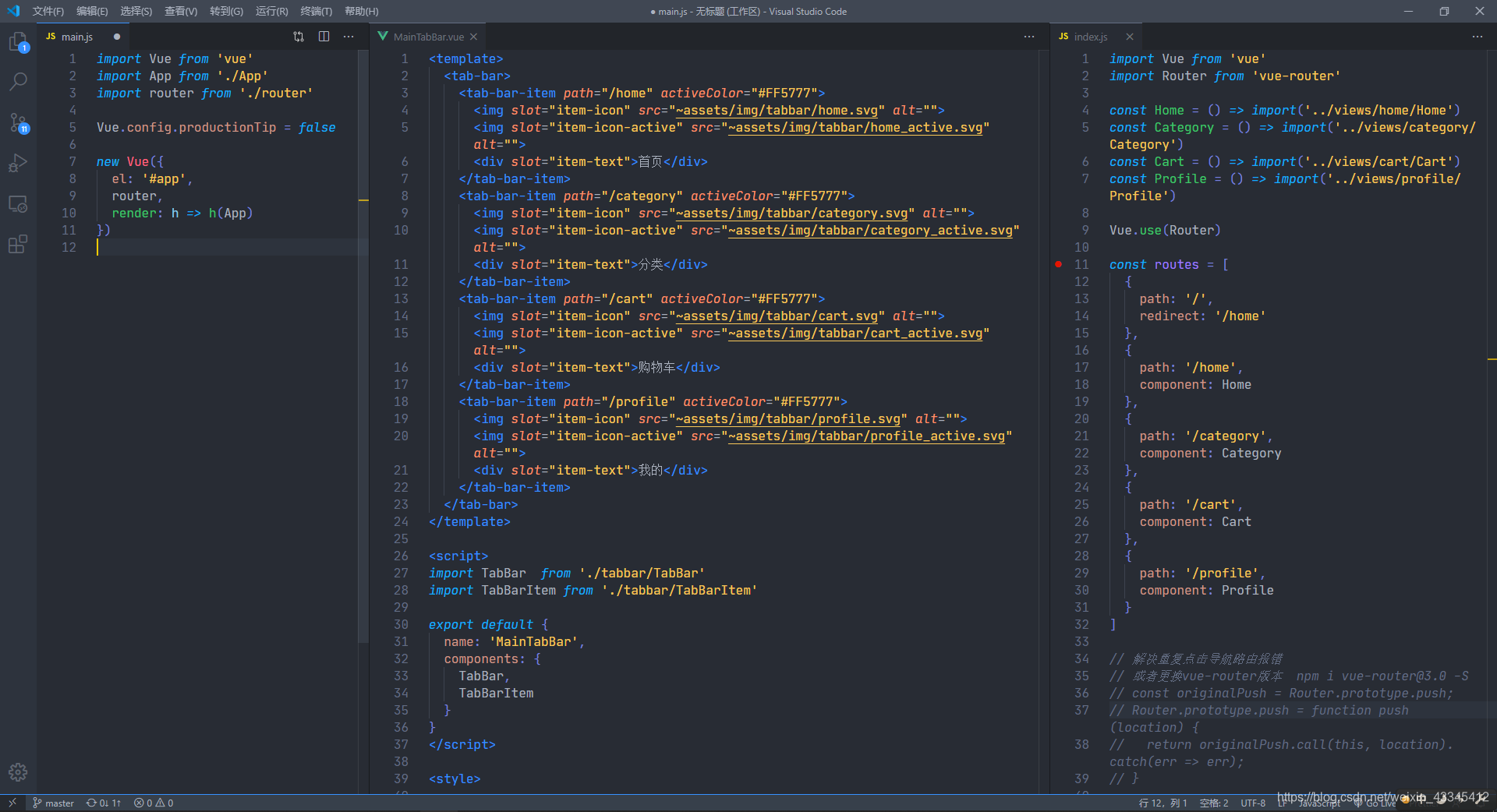Click 'Vue.config.productionTip' in main.js
The height and width of the screenshot is (812, 1497).
186,128
